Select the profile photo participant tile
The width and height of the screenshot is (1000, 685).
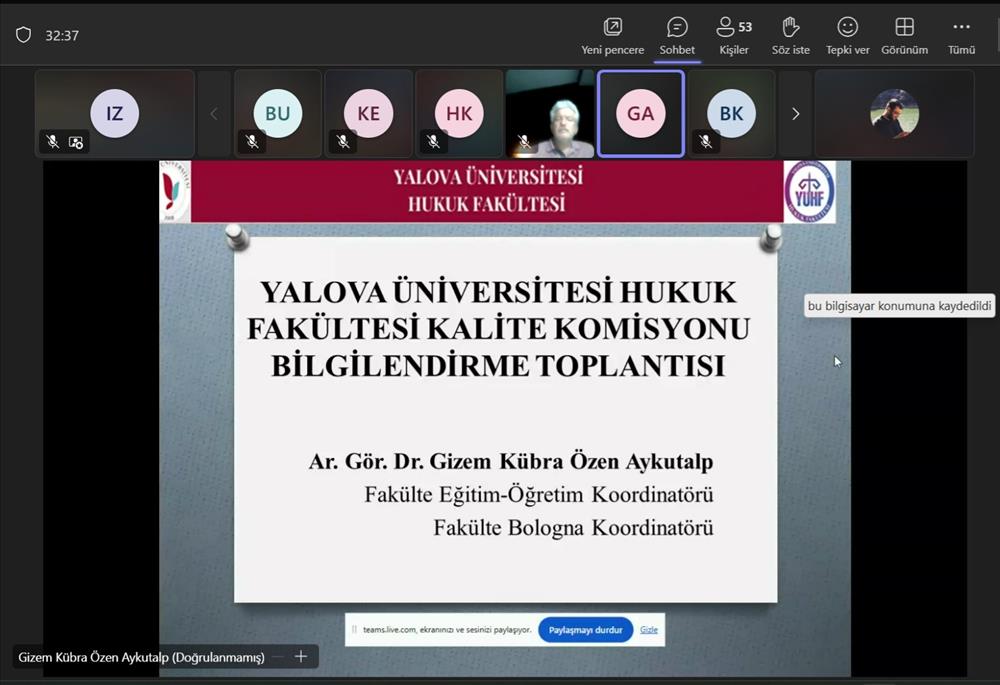click(894, 114)
